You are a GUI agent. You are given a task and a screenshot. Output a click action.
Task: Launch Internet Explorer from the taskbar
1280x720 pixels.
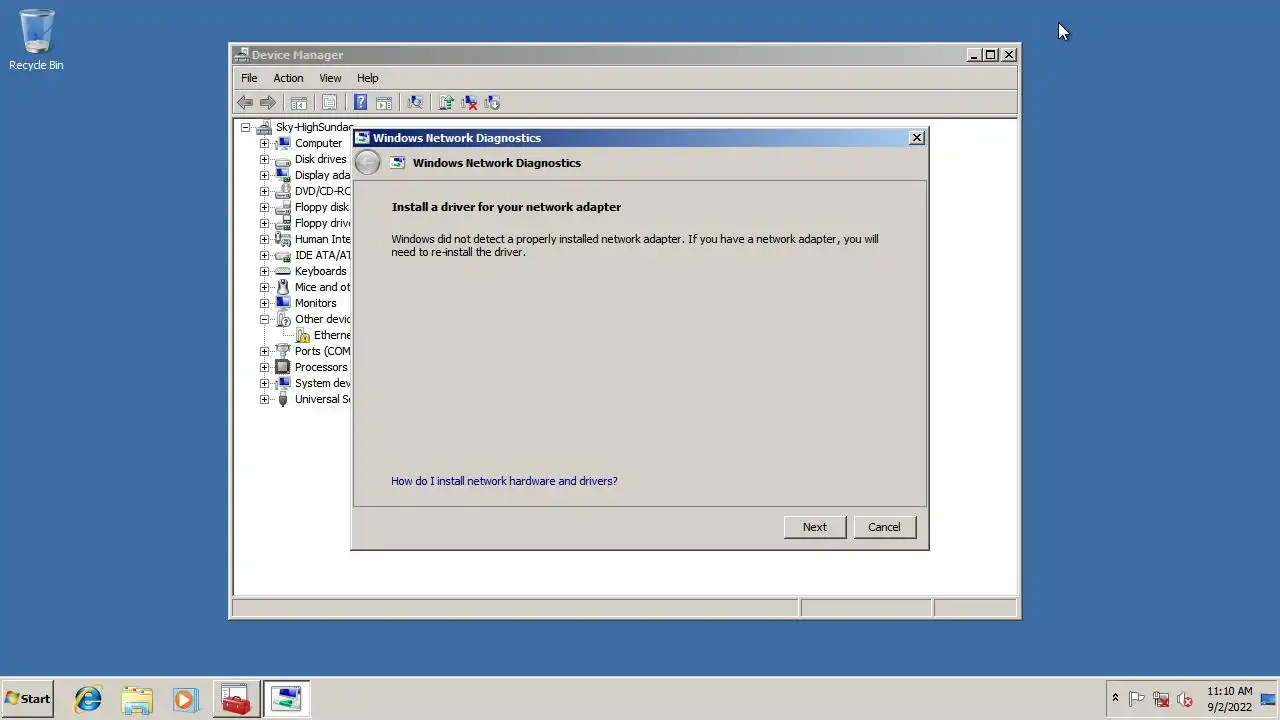click(x=88, y=699)
